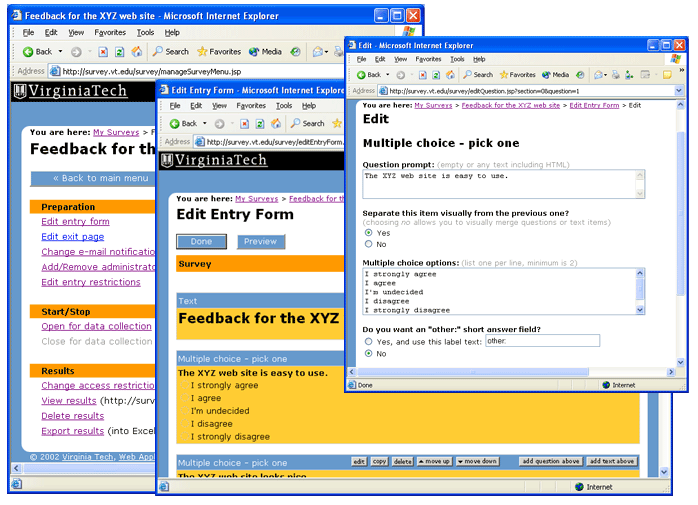Click the Refresh icon in Edit window toolbar
The image size is (698, 505).
pyautogui.click(x=436, y=75)
